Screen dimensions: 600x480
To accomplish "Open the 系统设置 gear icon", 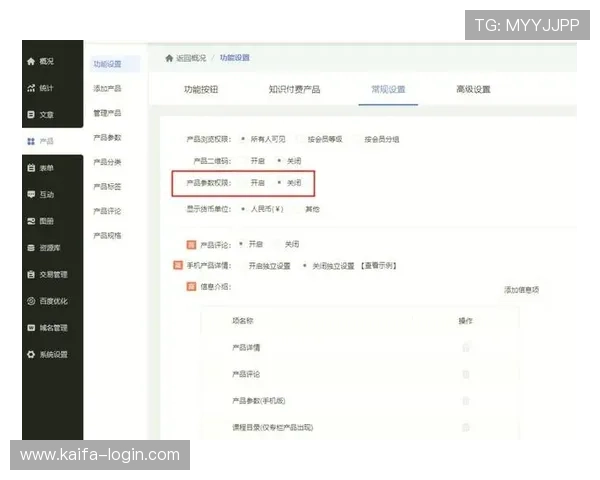I will point(31,354).
